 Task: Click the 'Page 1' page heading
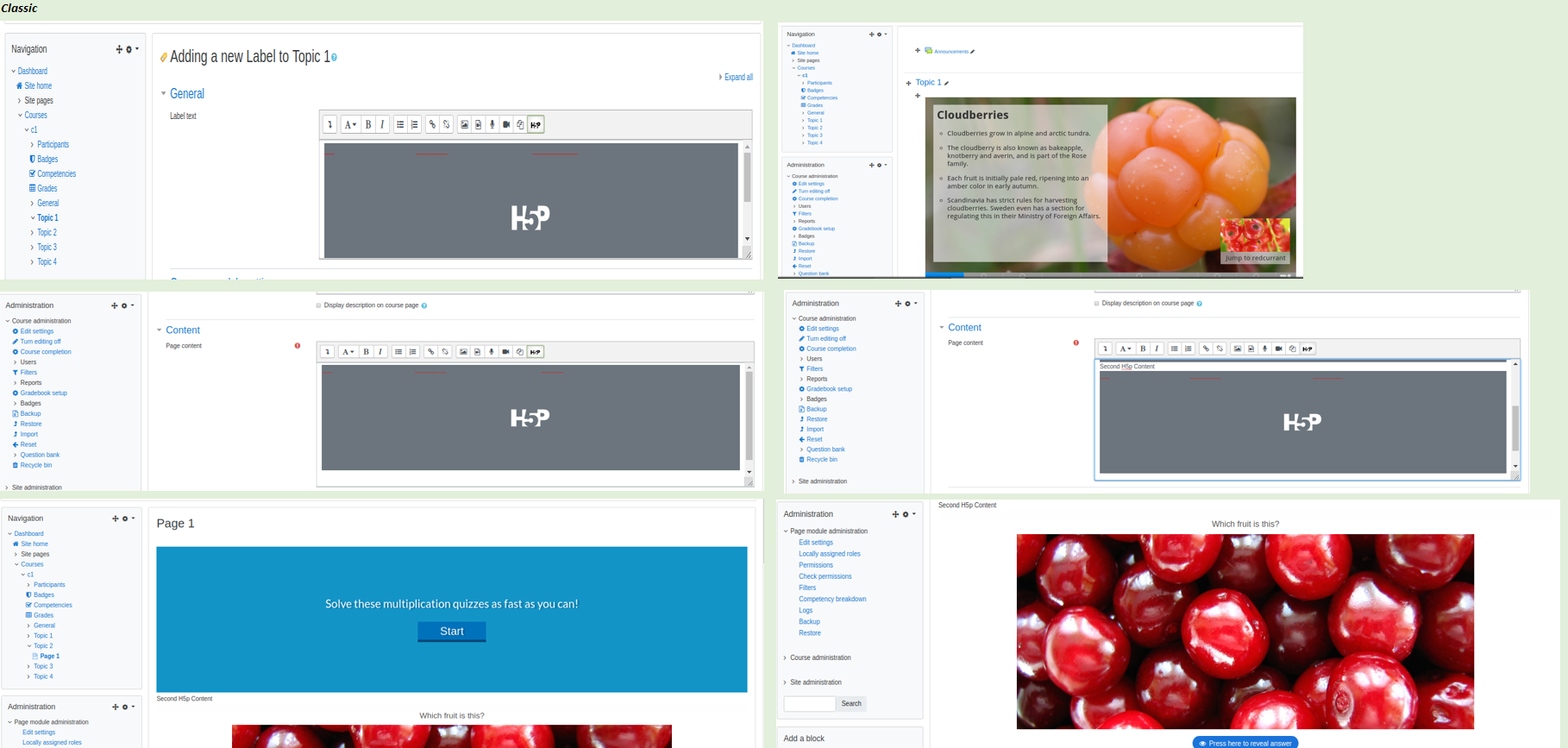[x=175, y=524]
